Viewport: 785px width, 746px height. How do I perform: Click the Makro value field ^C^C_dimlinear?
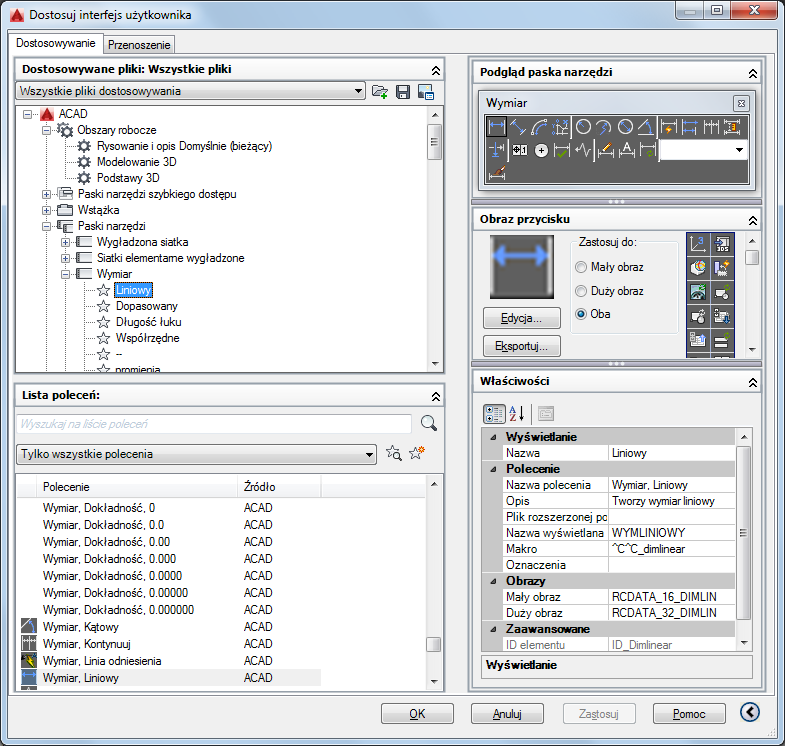pyautogui.click(x=672, y=549)
